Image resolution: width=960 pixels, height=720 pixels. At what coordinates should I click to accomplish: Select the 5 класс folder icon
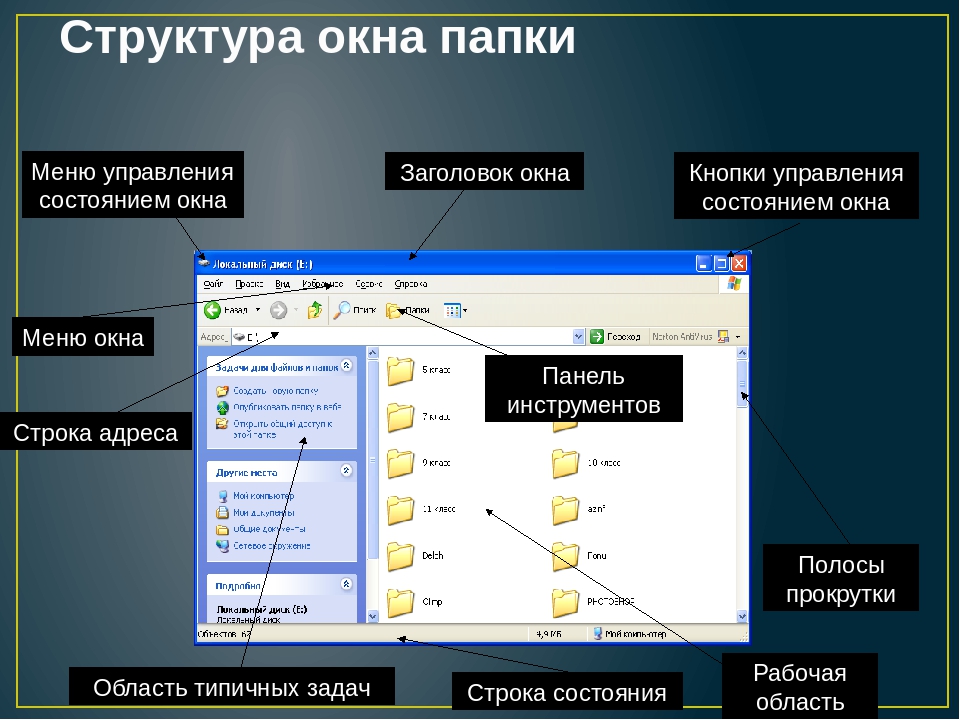[400, 371]
